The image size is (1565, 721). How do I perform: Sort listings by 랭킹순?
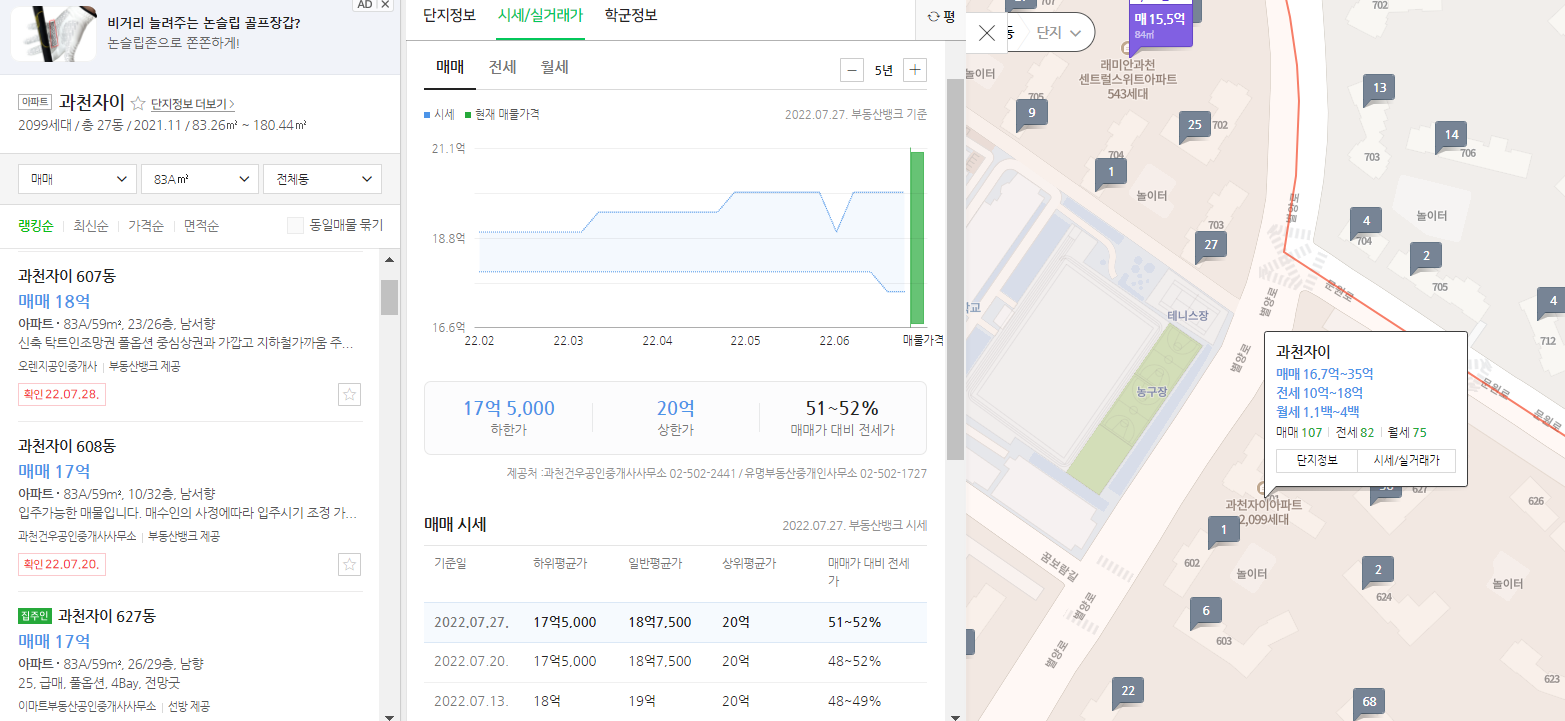click(x=35, y=226)
